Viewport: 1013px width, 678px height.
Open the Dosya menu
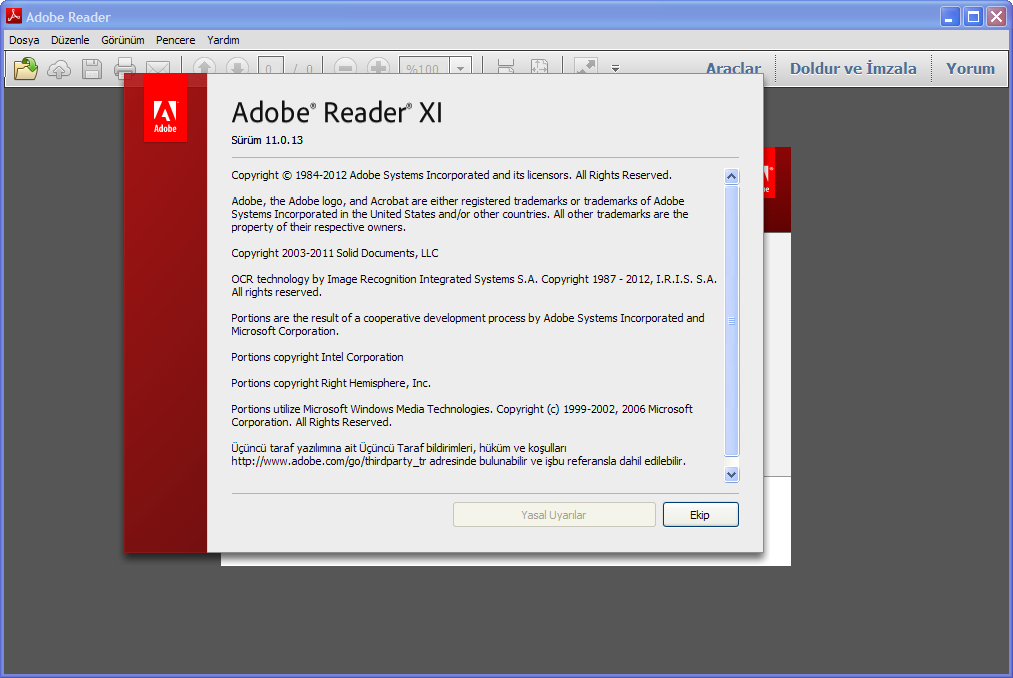click(24, 40)
